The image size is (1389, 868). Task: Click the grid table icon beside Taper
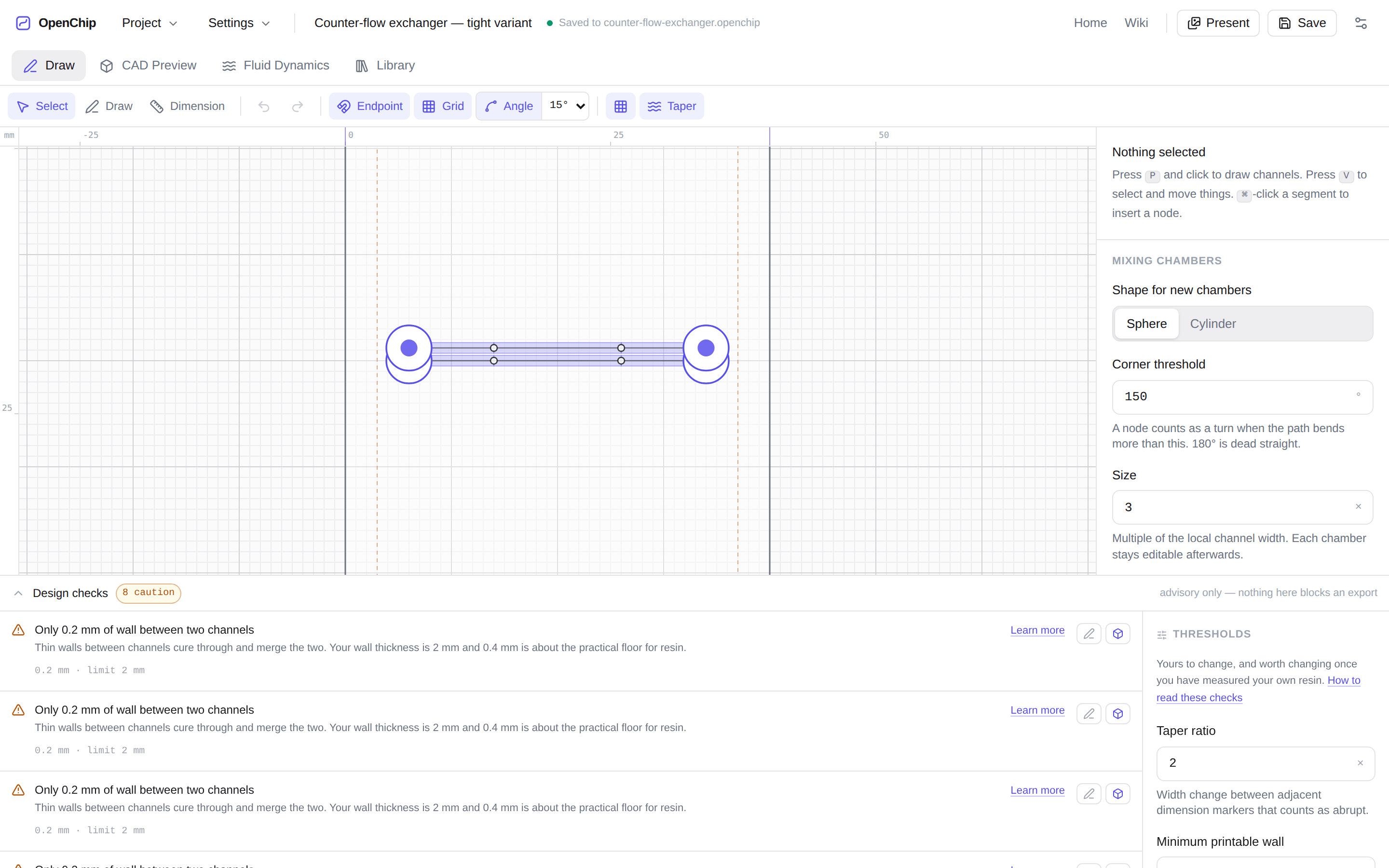620,106
